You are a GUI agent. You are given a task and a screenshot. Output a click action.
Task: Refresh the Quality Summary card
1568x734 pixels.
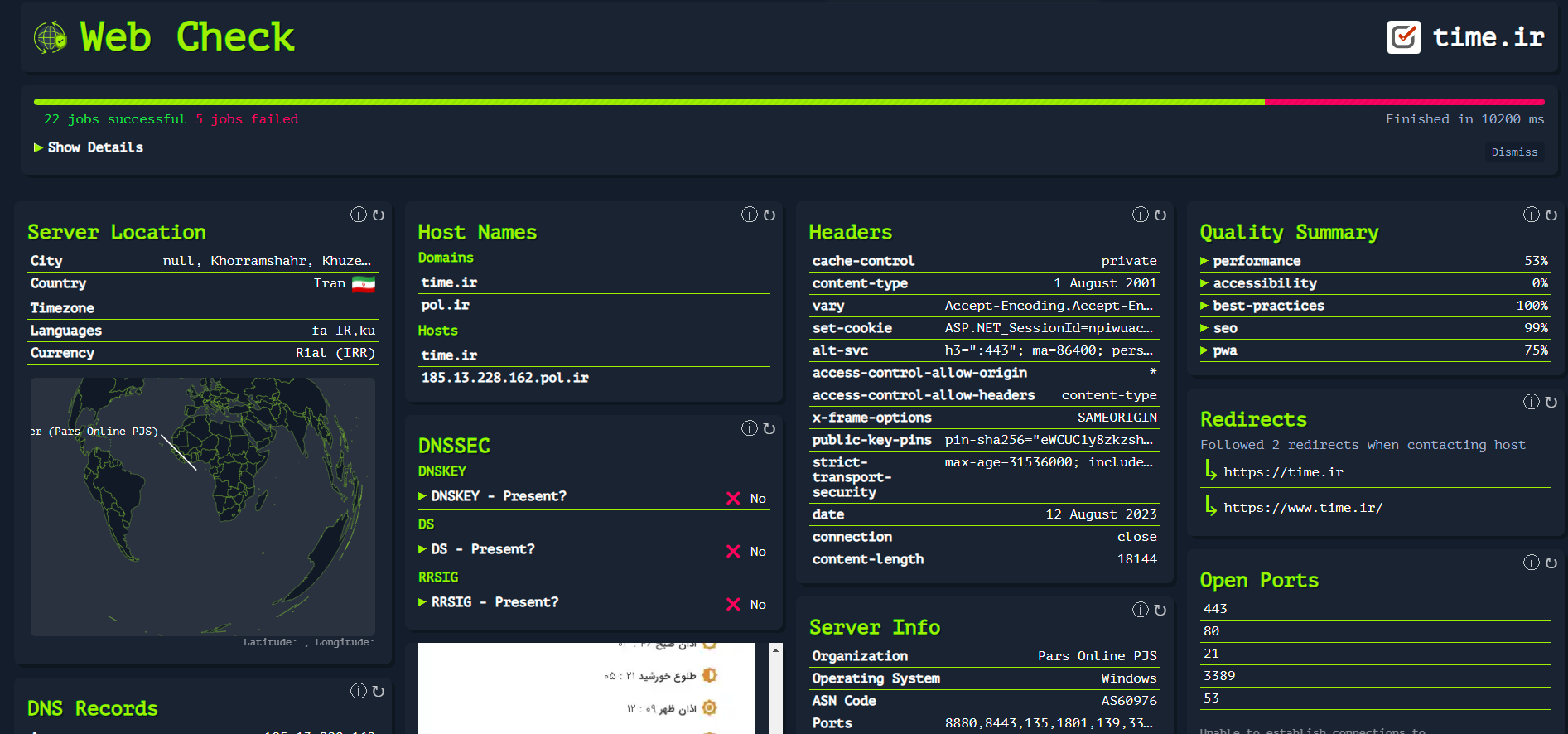pos(1551,215)
